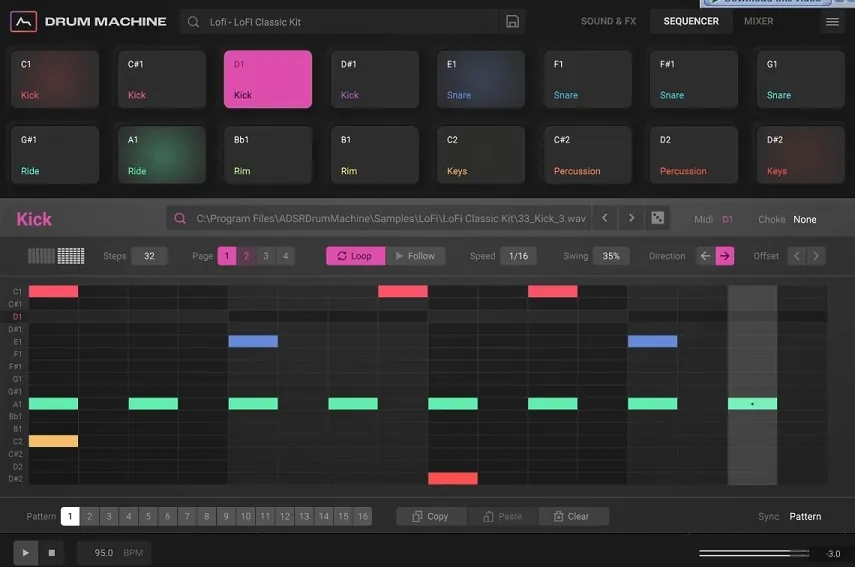Adjust the master volume slider
The height and width of the screenshot is (567, 855).
coord(754,553)
